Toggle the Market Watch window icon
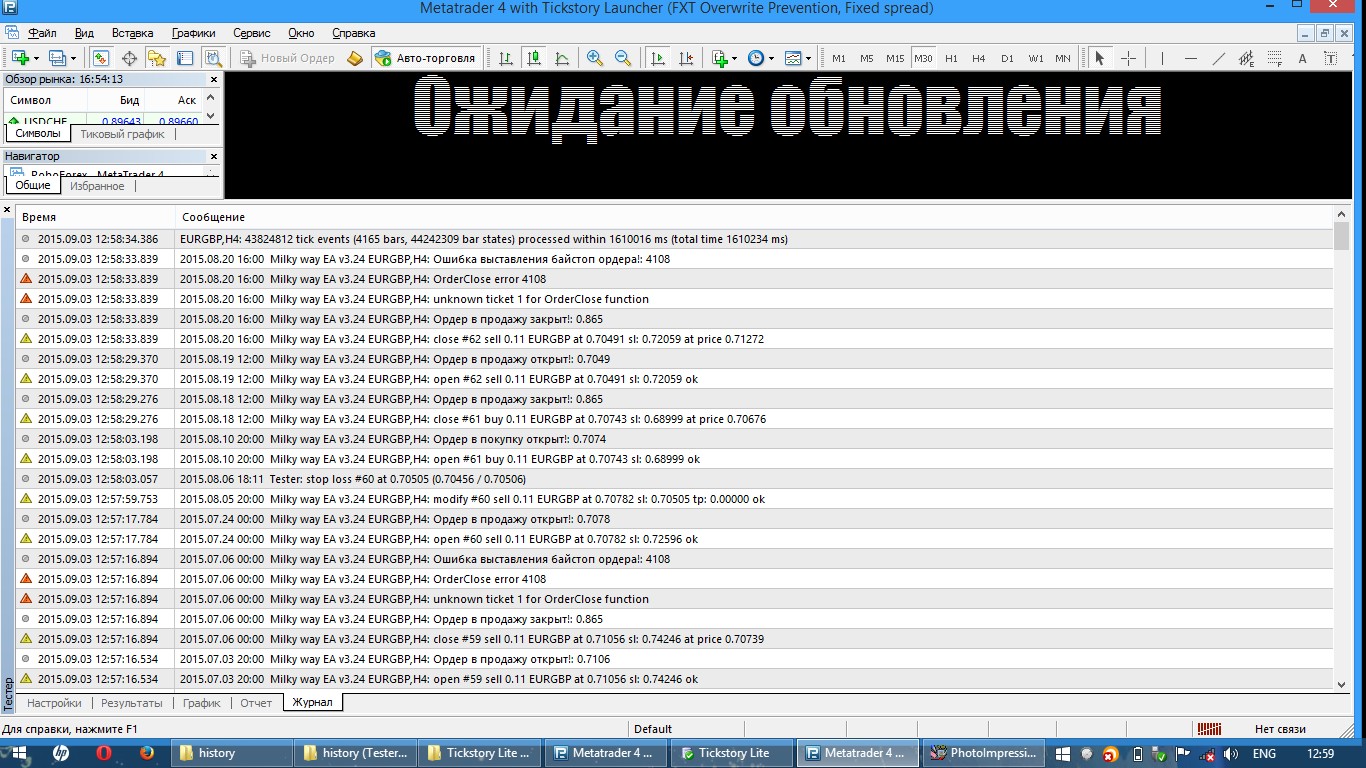The height and width of the screenshot is (768, 1366). click(100, 58)
